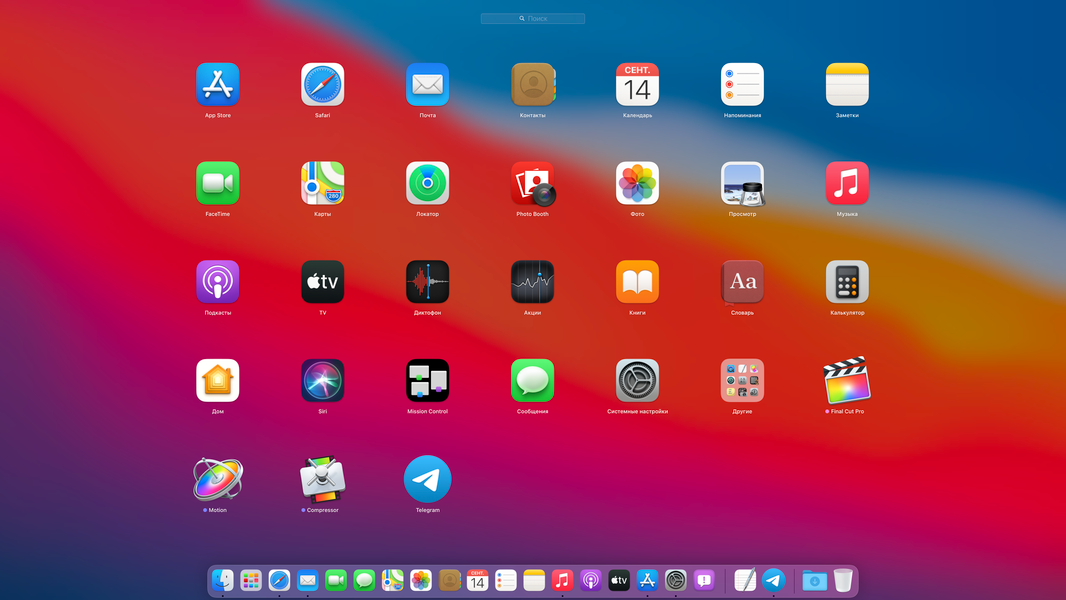This screenshot has width=1066, height=600.
Task: Activate Siri from Launchpad
Action: coord(322,380)
